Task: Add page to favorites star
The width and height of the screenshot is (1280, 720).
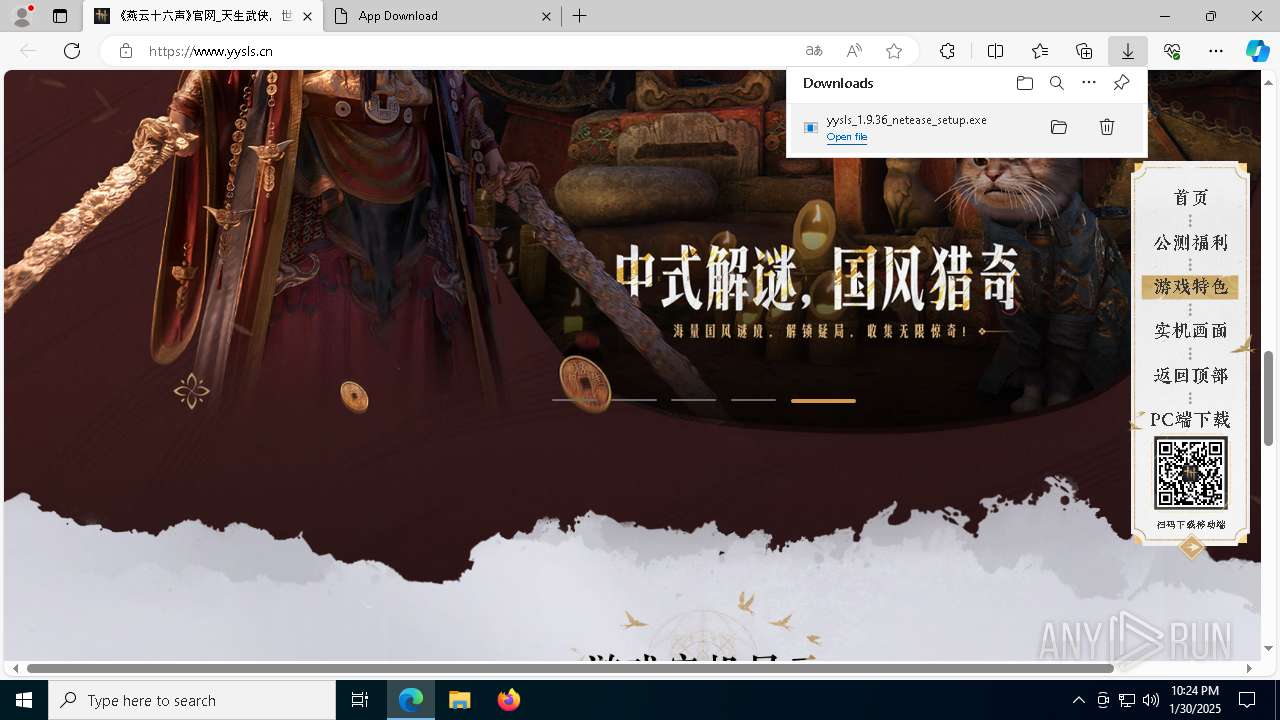Action: point(894,51)
